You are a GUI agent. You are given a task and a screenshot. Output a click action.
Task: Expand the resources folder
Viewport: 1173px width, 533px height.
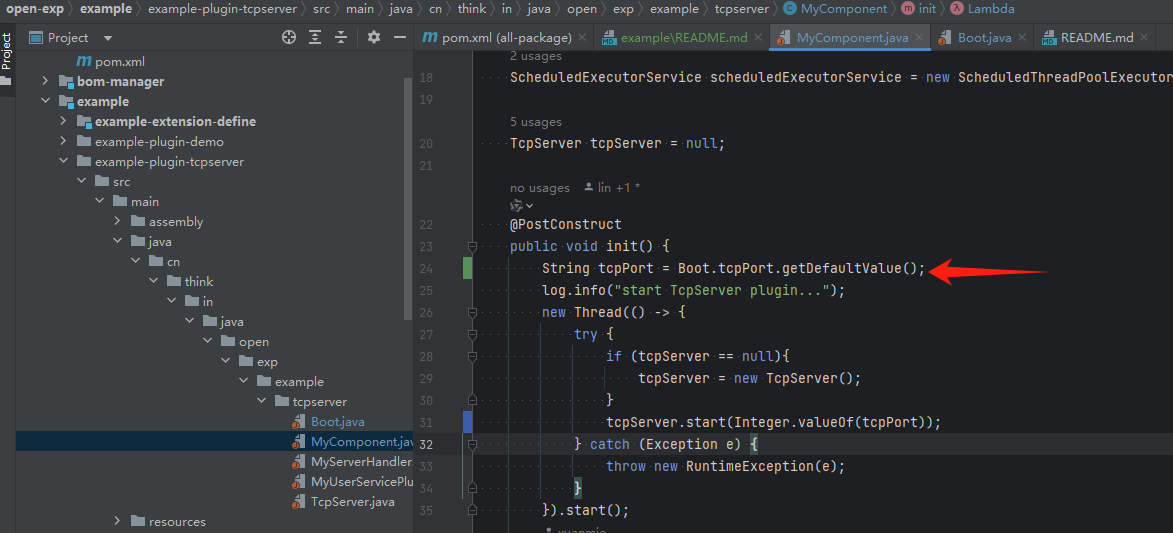coord(117,522)
